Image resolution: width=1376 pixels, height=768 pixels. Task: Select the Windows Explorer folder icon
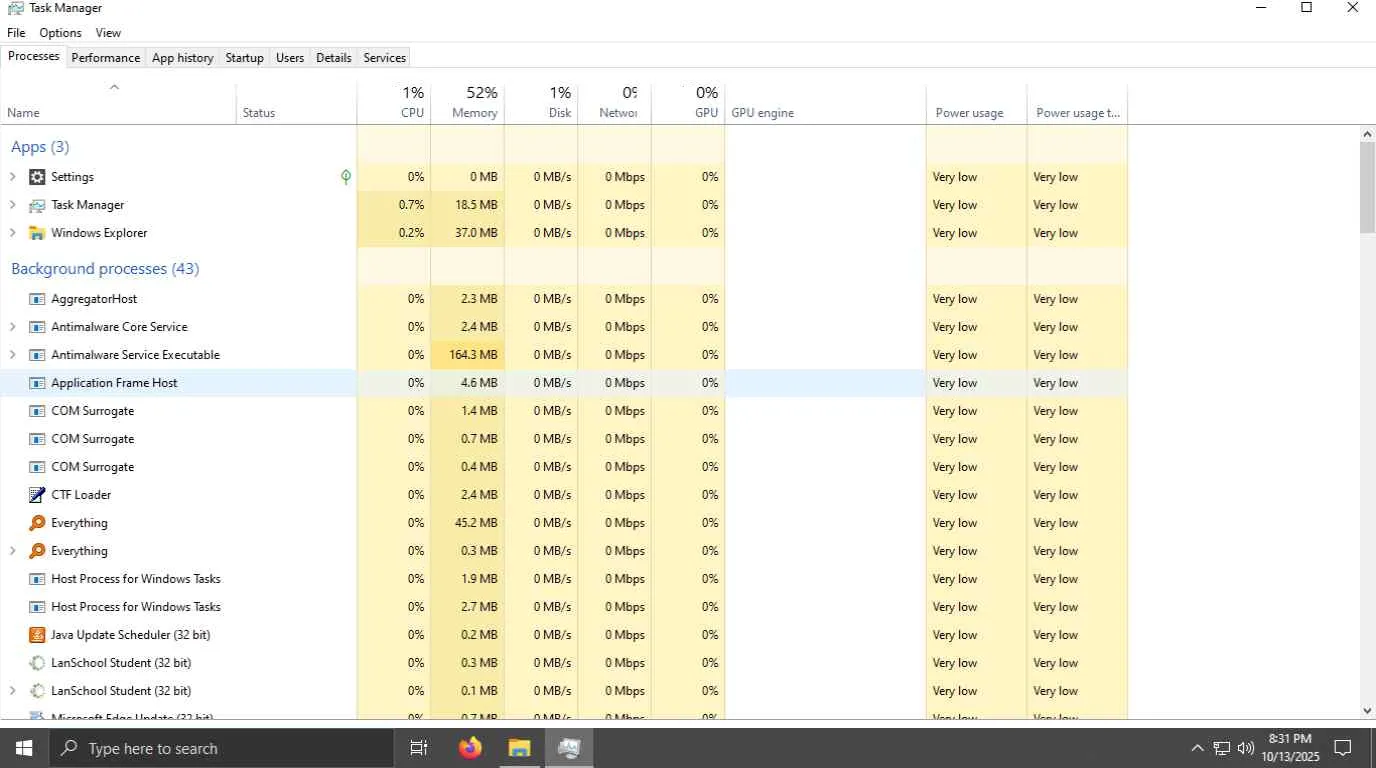pyautogui.click(x=37, y=233)
